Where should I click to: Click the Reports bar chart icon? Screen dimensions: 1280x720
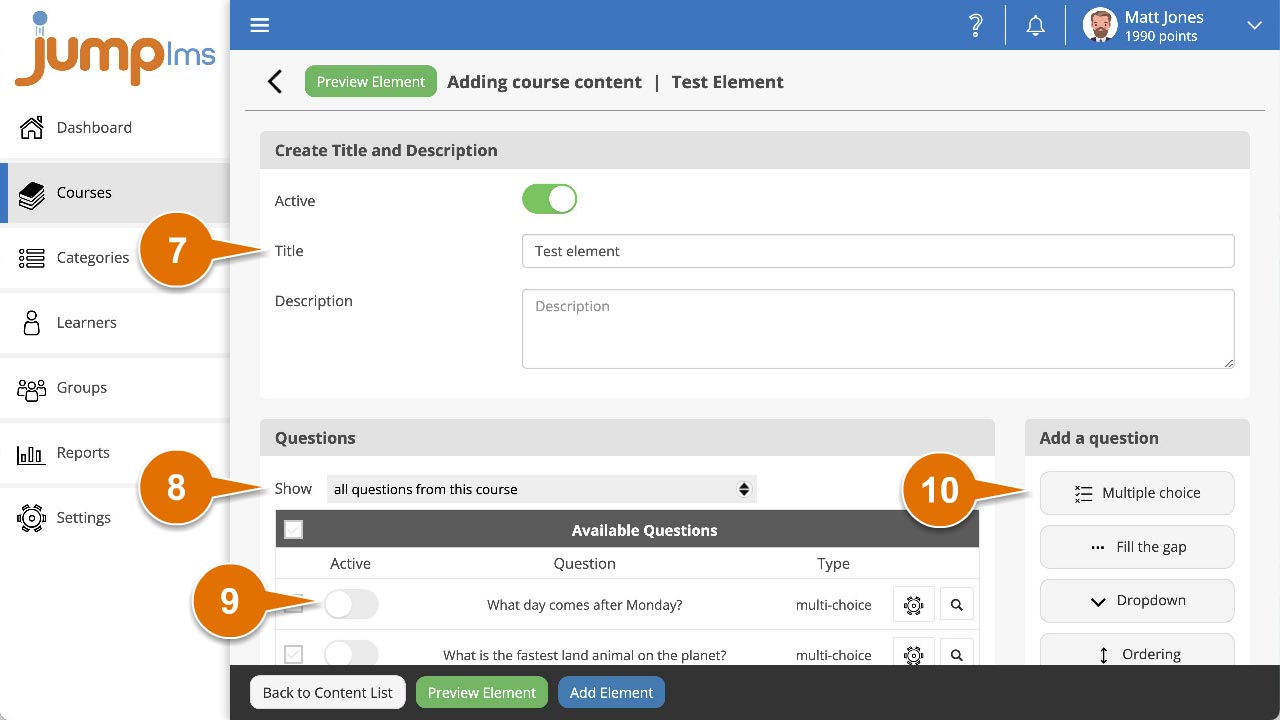(32, 454)
